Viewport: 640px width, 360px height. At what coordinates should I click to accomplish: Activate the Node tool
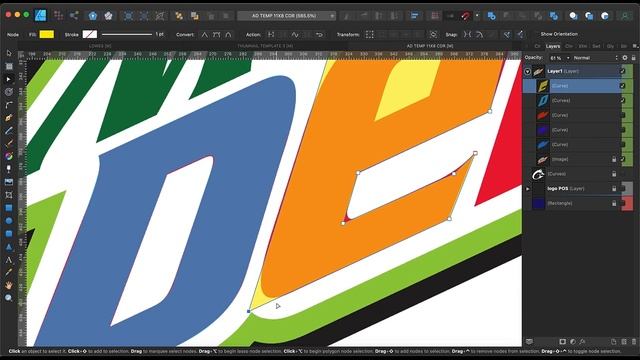click(x=9, y=79)
